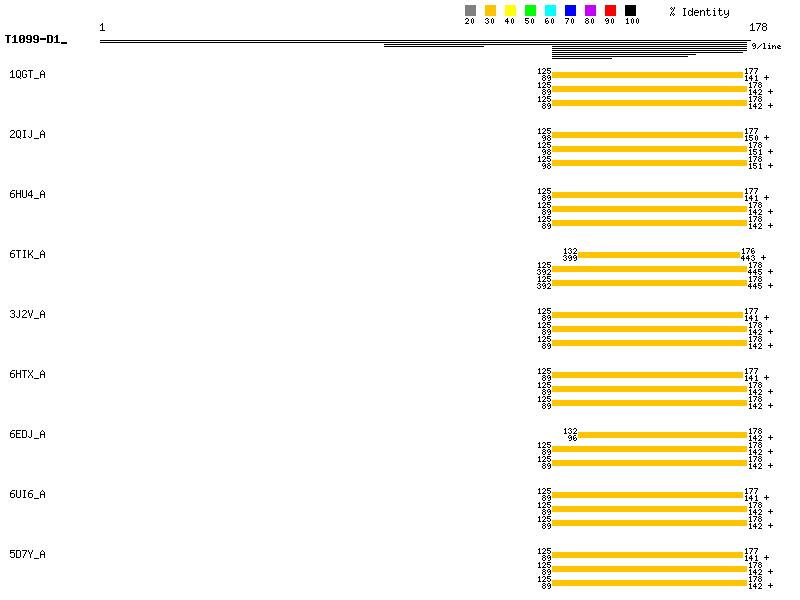Viewport: 800px width, 600px height.
Task: Select the green 50% identity swatch
Action: pos(530,10)
